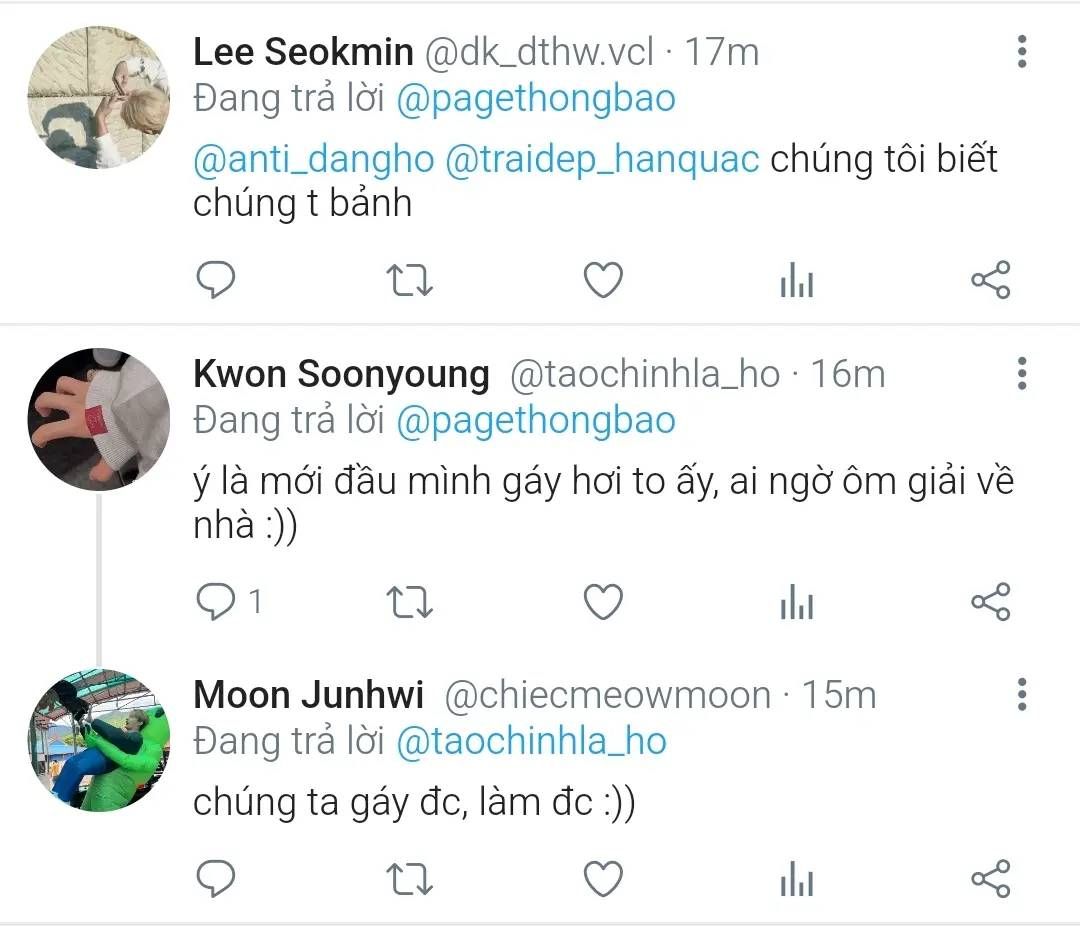
Task: Share Lee Seokmin's tweet
Action: 991,281
